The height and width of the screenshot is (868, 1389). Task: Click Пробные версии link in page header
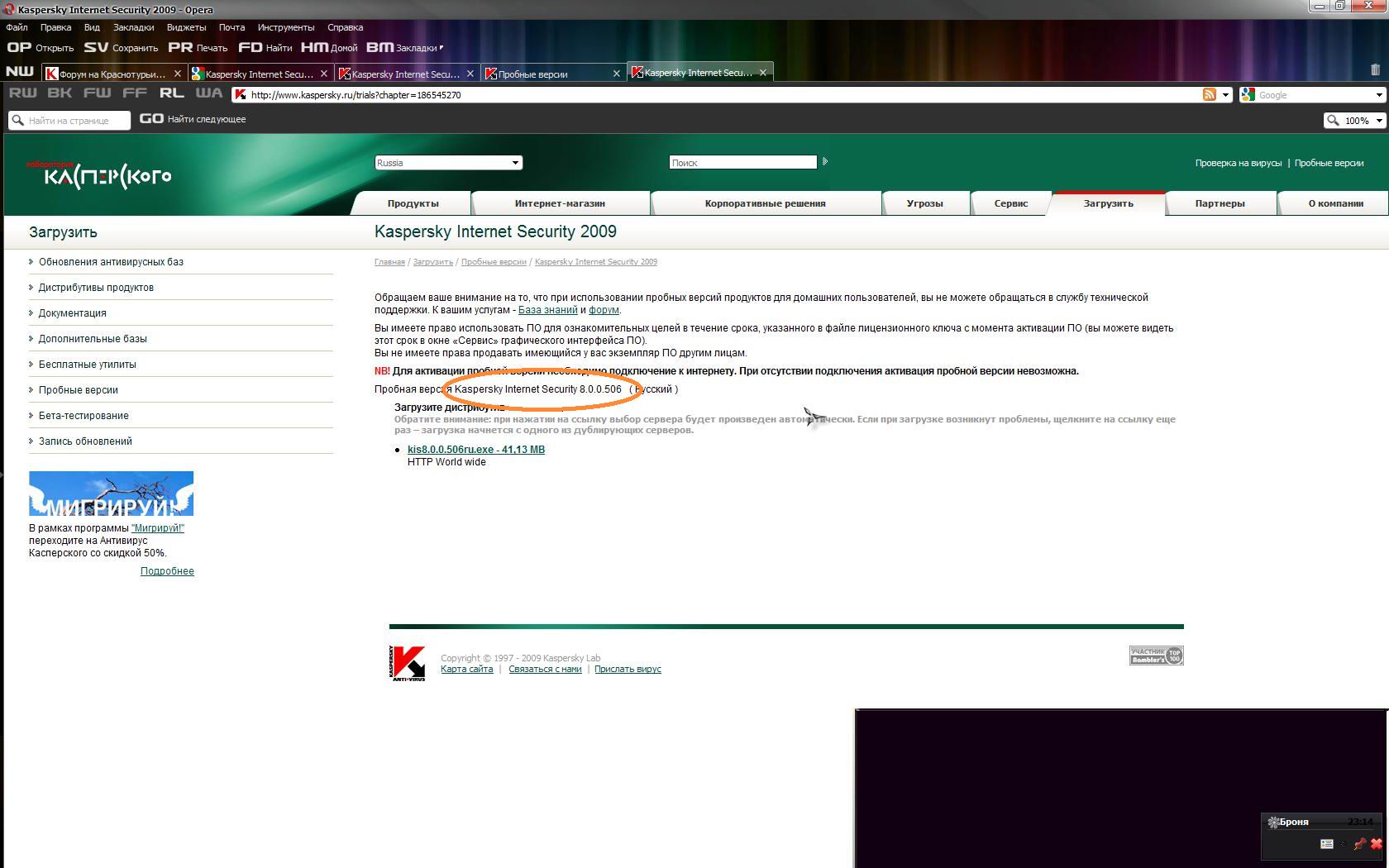click(x=1329, y=163)
